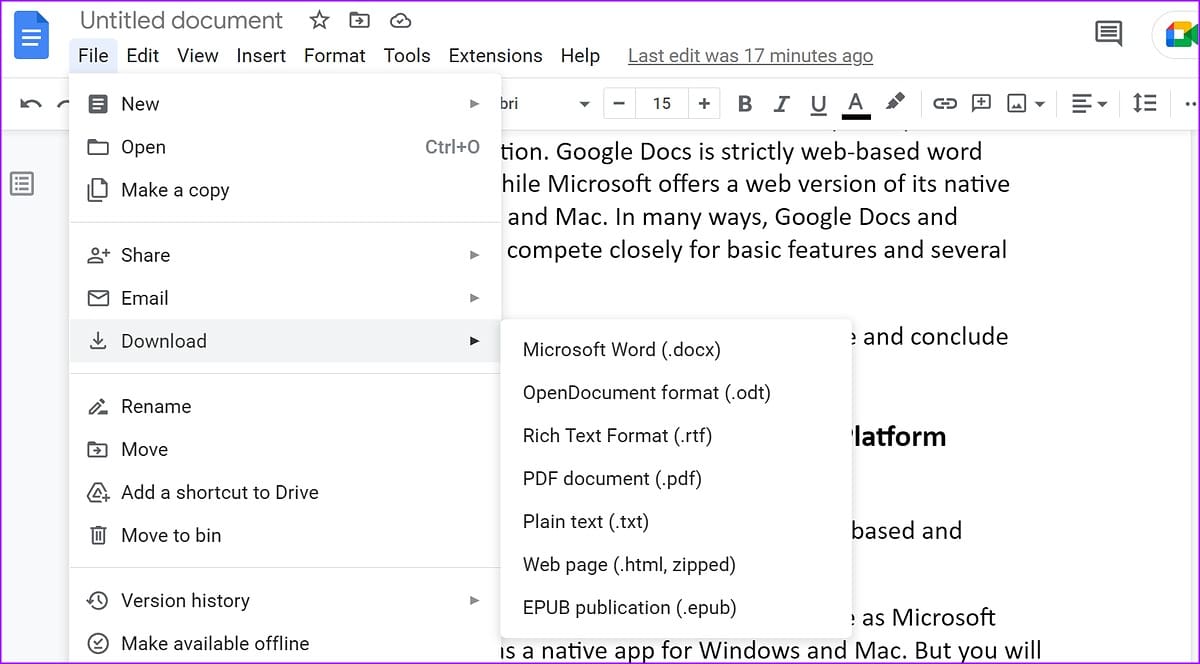Open the View menu

click(x=198, y=56)
